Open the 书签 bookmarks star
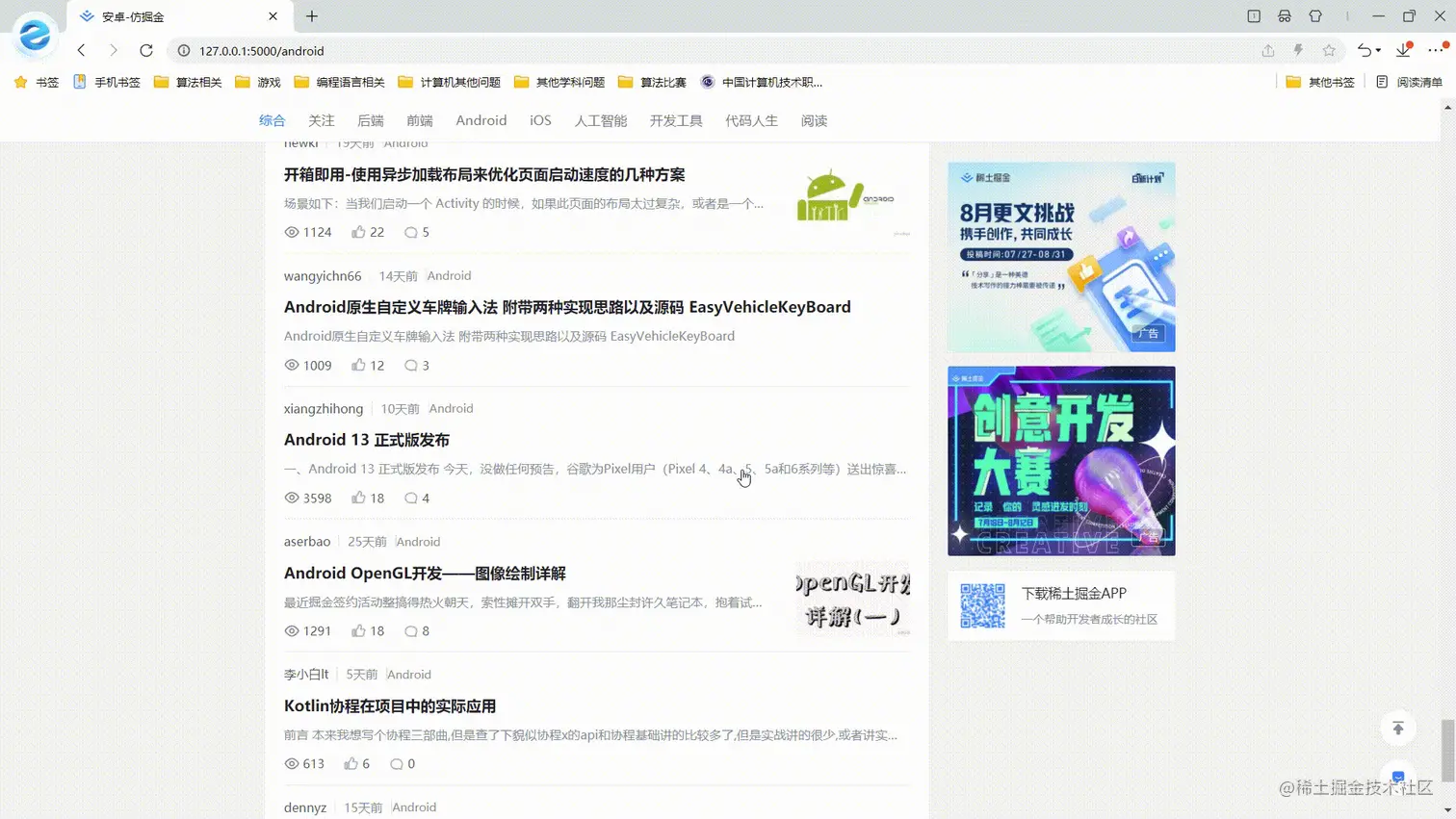This screenshot has height=819, width=1456. tap(36, 82)
